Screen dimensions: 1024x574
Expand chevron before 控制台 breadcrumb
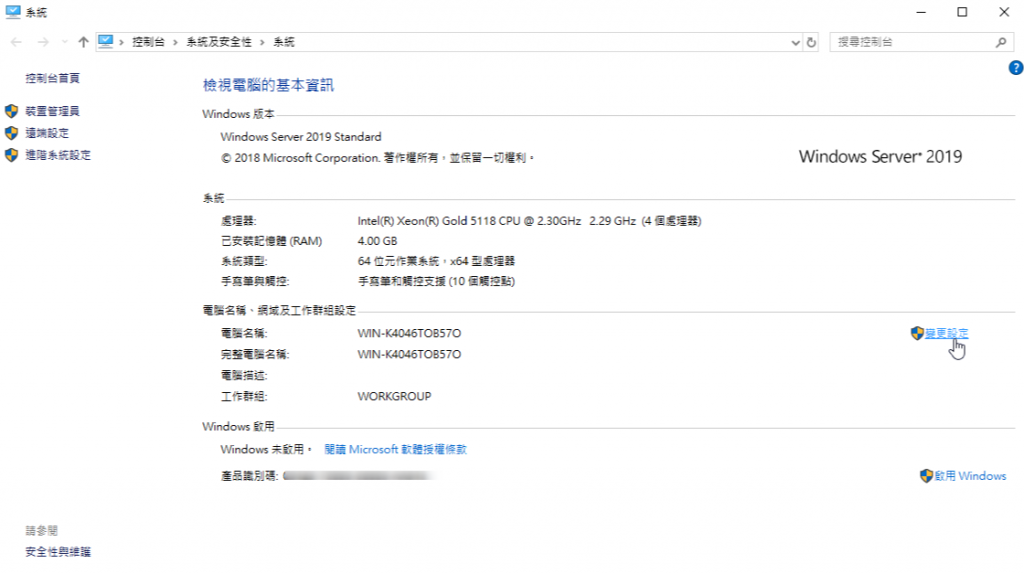pyautogui.click(x=121, y=42)
